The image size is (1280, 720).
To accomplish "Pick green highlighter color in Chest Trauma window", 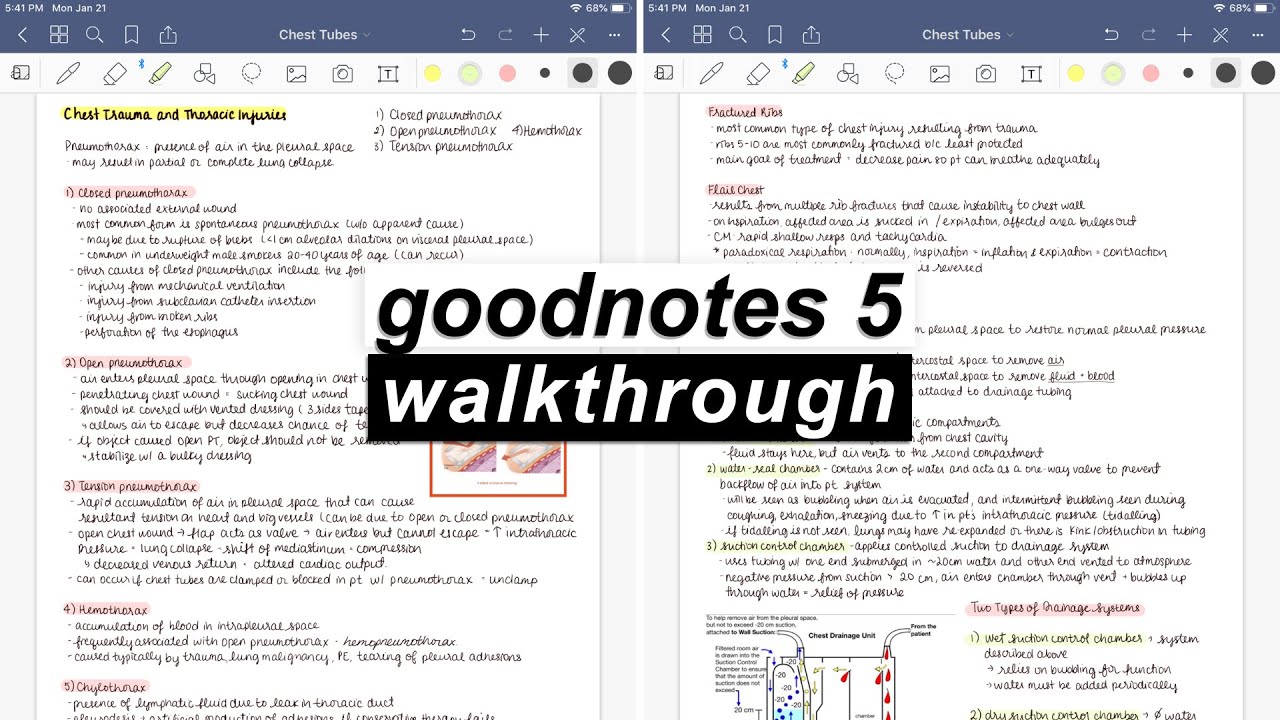I will (470, 73).
